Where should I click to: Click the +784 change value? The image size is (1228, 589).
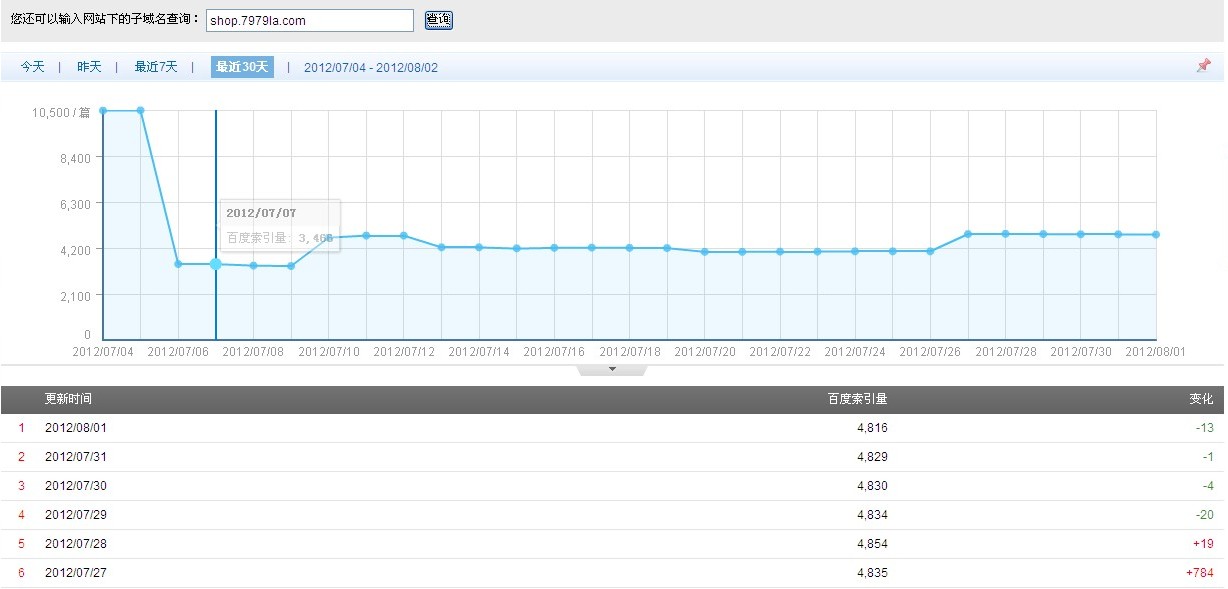pos(1197,573)
